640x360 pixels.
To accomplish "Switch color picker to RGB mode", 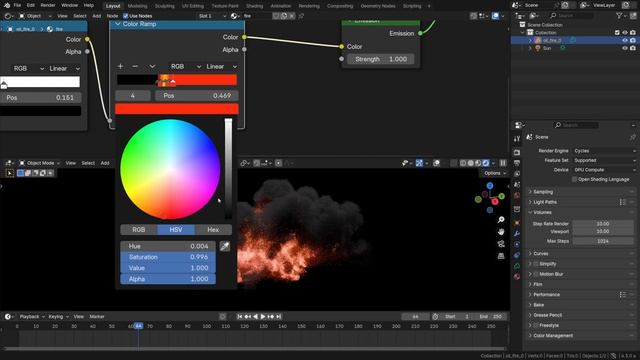I will click(x=139, y=230).
